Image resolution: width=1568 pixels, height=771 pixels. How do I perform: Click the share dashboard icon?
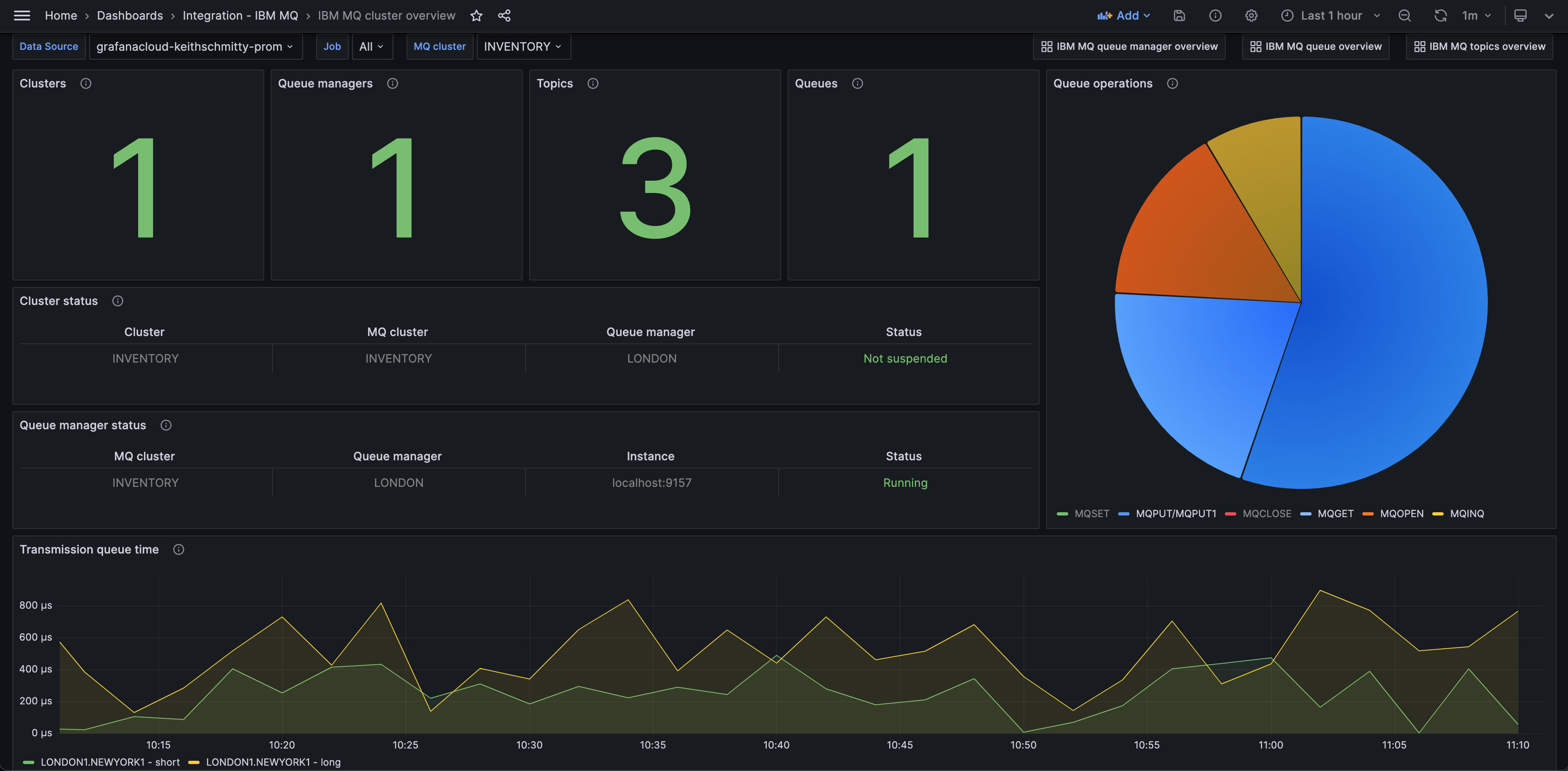pyautogui.click(x=504, y=15)
